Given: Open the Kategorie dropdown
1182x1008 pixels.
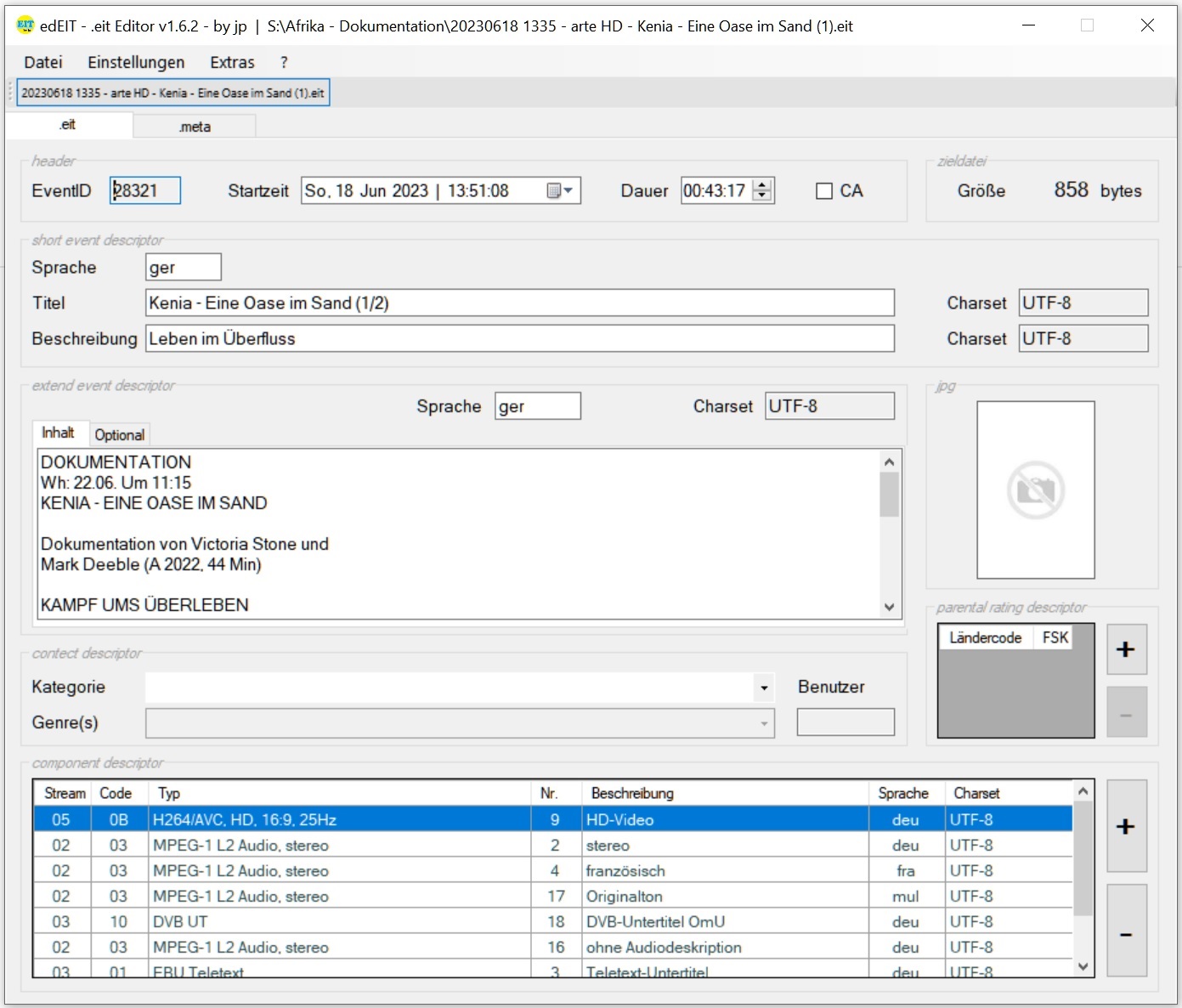Looking at the screenshot, I should tap(764, 688).
